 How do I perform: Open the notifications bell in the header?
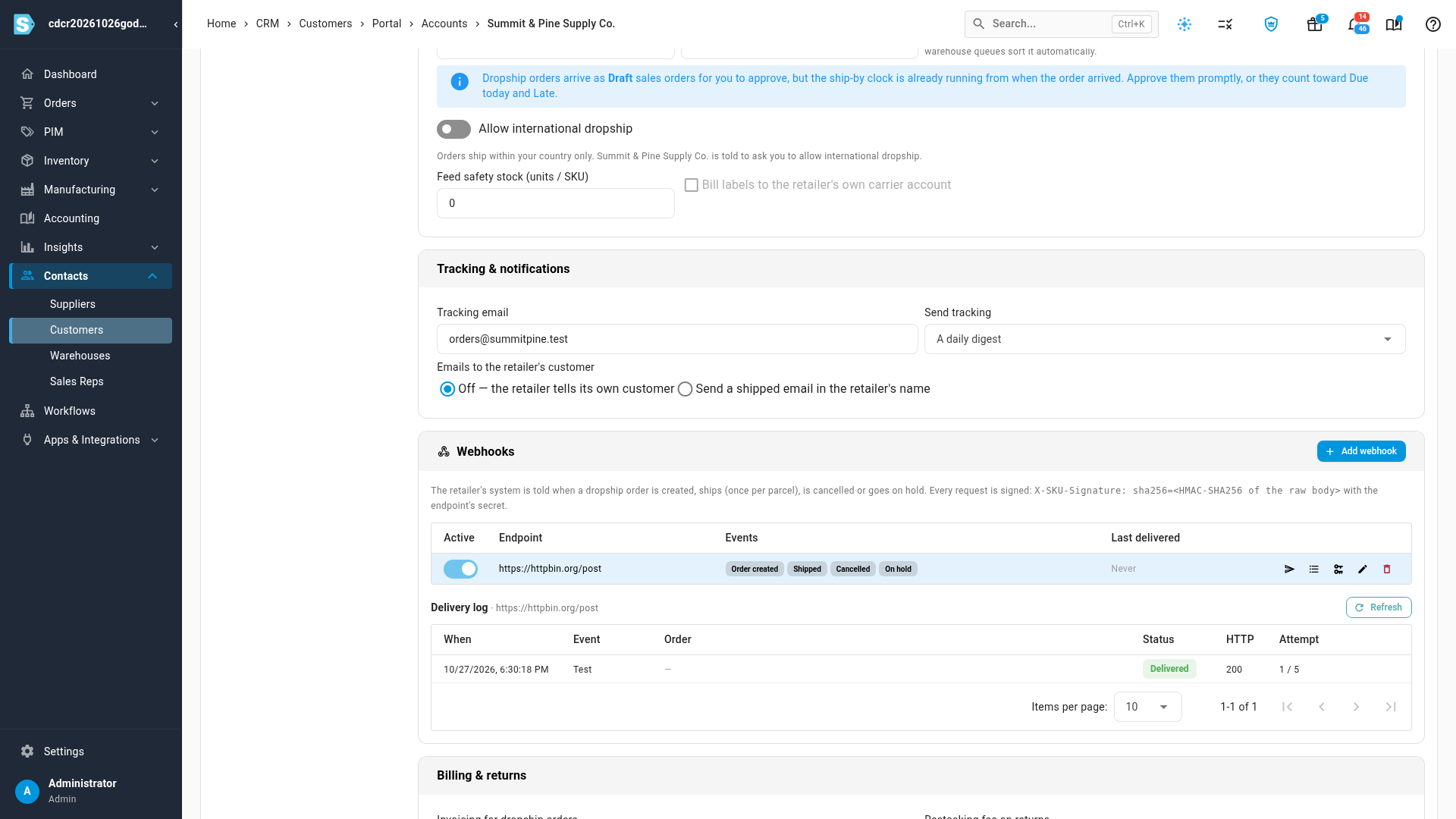point(1354,24)
